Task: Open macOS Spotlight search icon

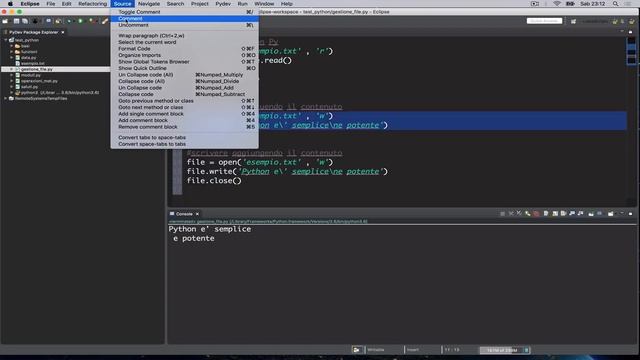Action: click(615, 4)
